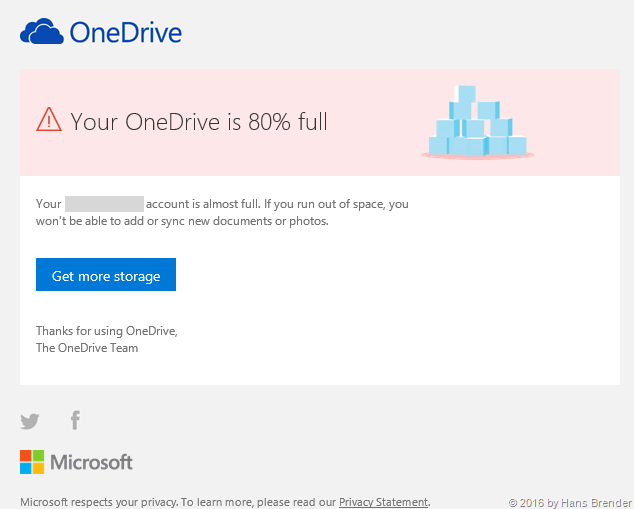Click the greyed-out redacted account name
The image size is (634, 509).
(105, 203)
